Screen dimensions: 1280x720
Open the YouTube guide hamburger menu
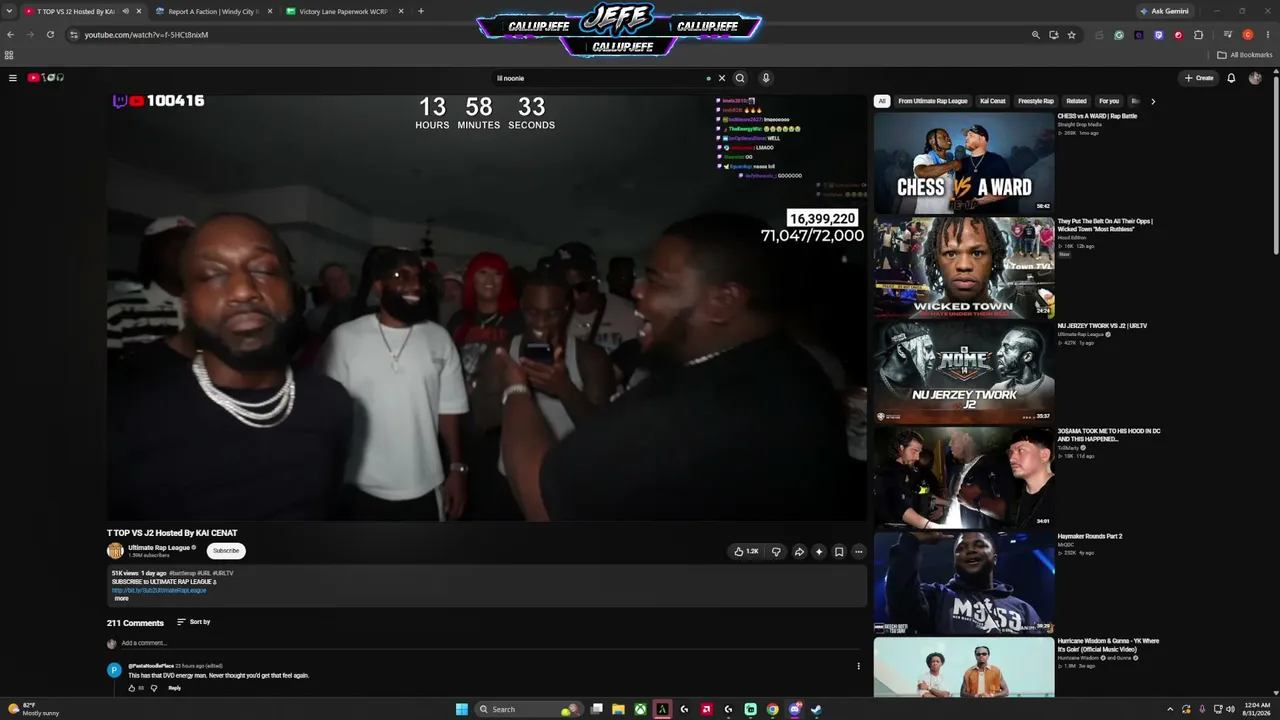pyautogui.click(x=13, y=78)
